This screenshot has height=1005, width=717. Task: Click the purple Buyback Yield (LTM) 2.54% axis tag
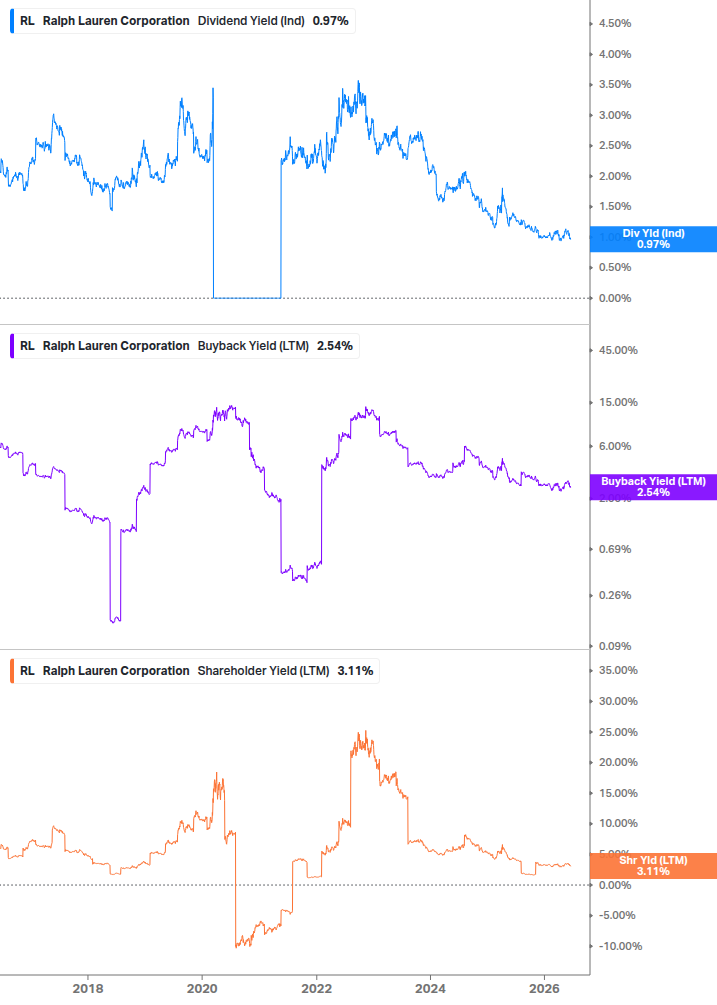(653, 487)
